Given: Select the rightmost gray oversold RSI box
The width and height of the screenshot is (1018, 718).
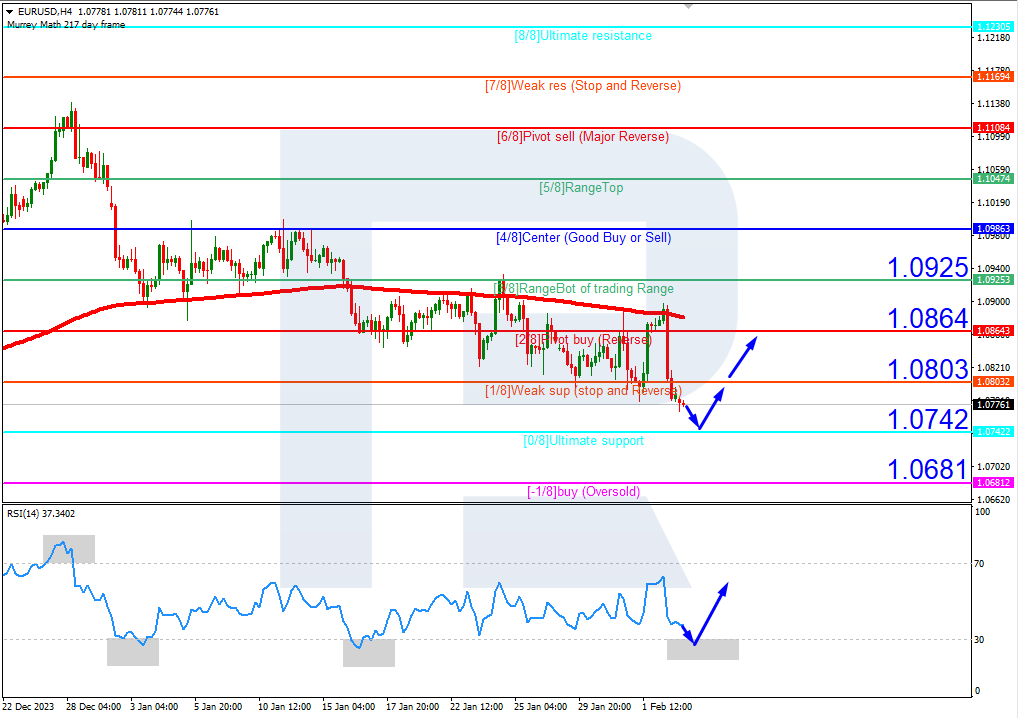Looking at the screenshot, I should (x=703, y=649).
